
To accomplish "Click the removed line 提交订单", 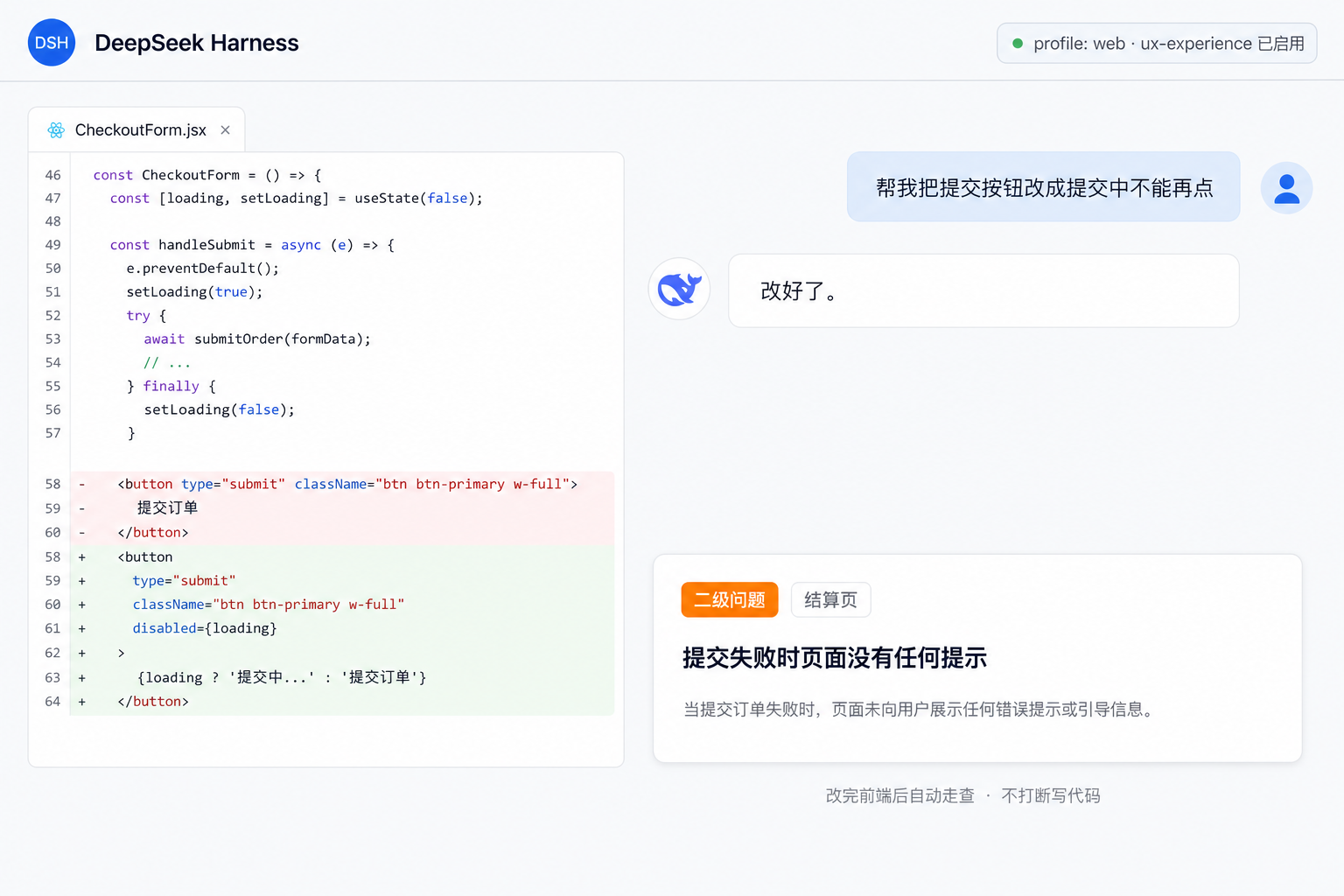I will (x=167, y=508).
